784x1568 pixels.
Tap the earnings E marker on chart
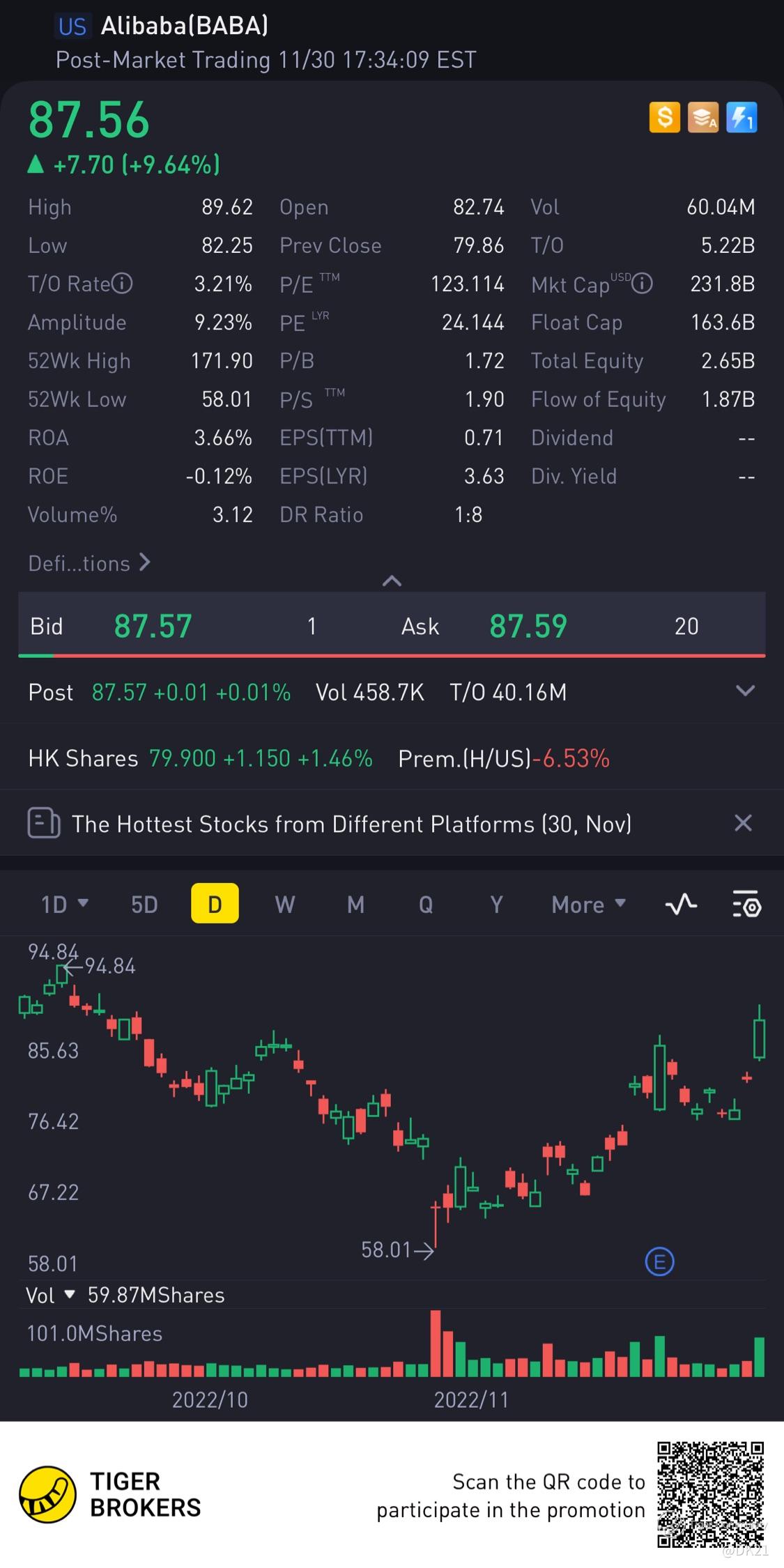click(659, 1261)
